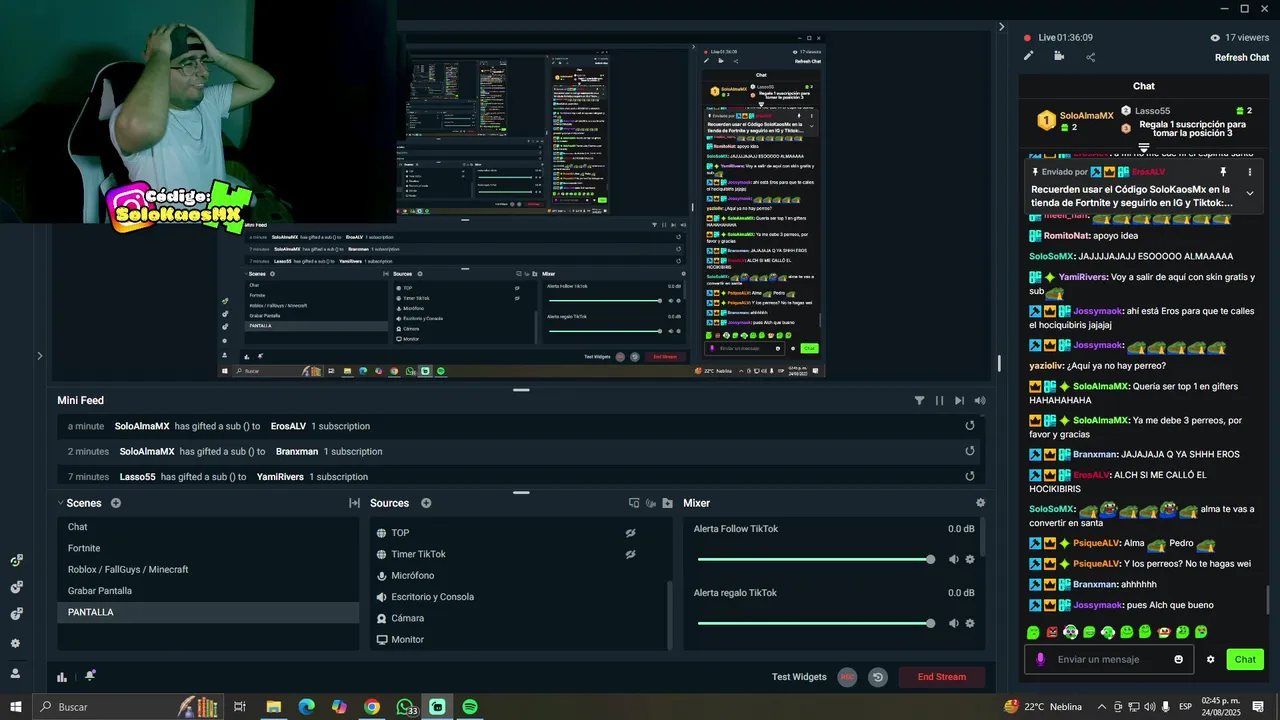Adjust Alerta regalo TikTok volume slider
This screenshot has height=720, width=1280.
coord(816,623)
